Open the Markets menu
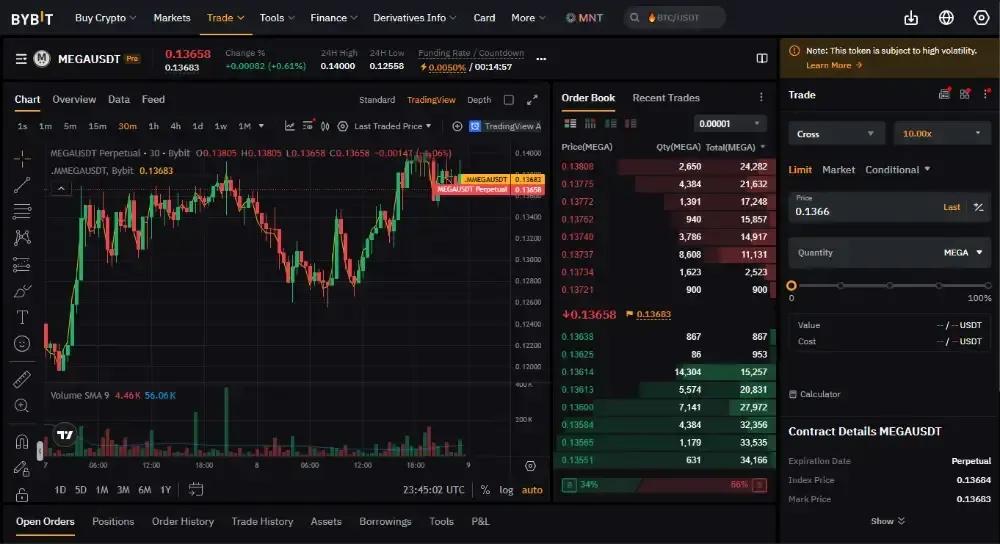 tap(172, 18)
